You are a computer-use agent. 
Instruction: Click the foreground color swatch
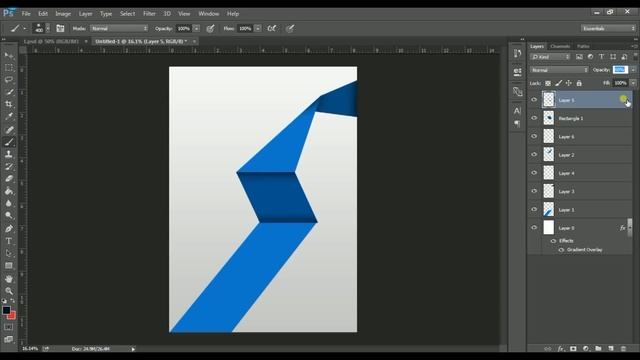[6, 310]
